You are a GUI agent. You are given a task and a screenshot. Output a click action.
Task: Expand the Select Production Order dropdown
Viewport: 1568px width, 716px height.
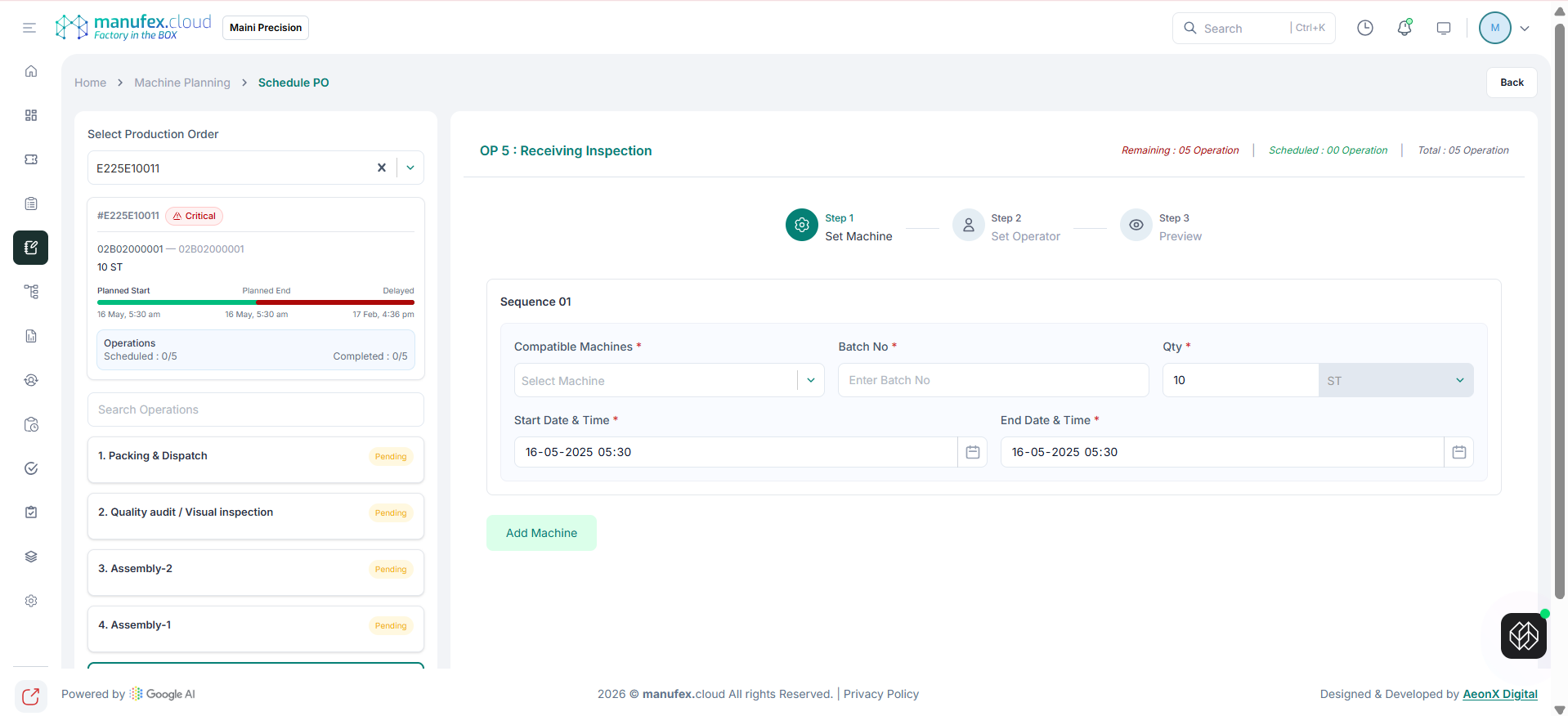410,168
